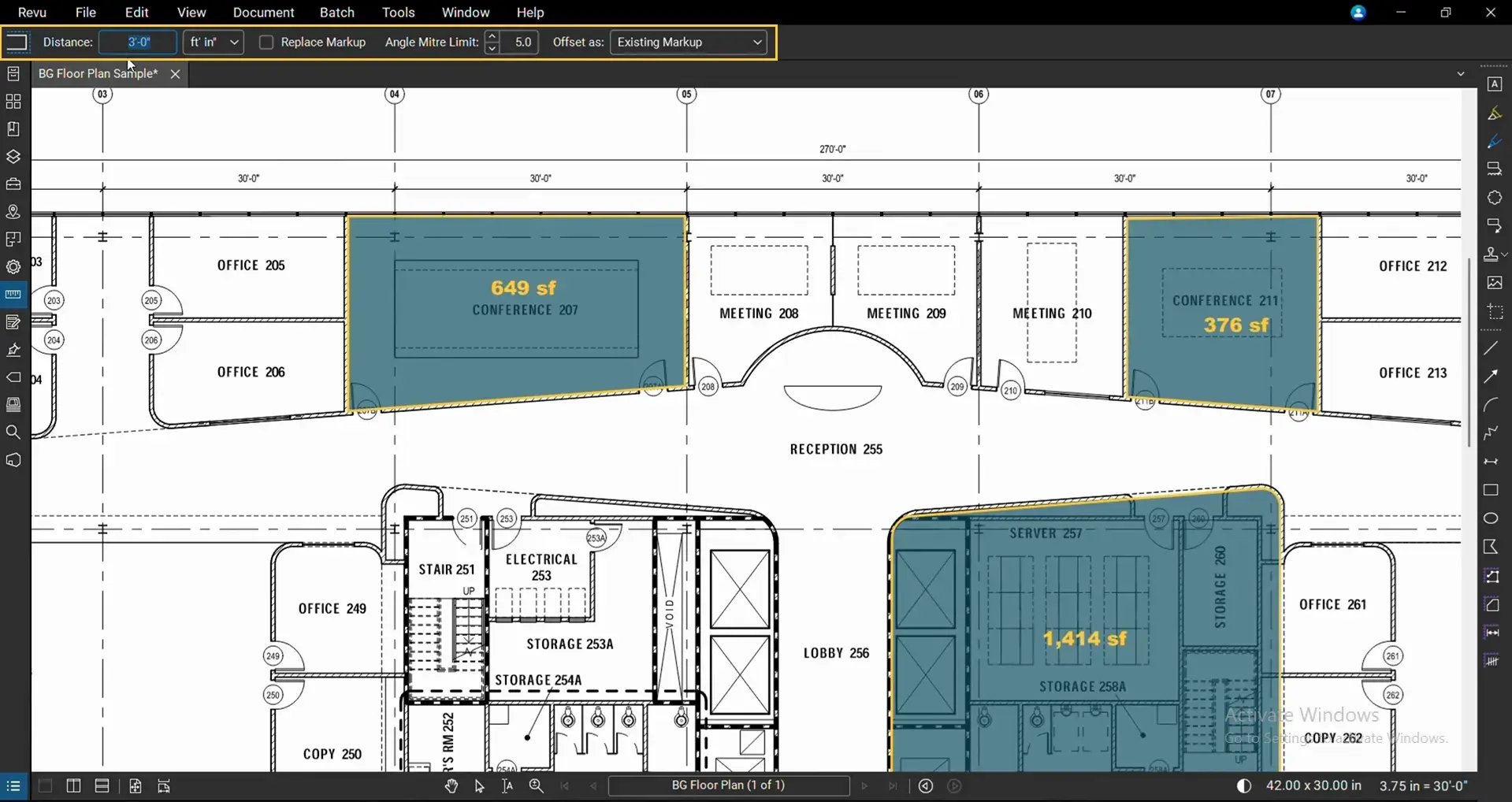1512x802 pixels.
Task: Go to previous view button
Action: click(x=926, y=785)
